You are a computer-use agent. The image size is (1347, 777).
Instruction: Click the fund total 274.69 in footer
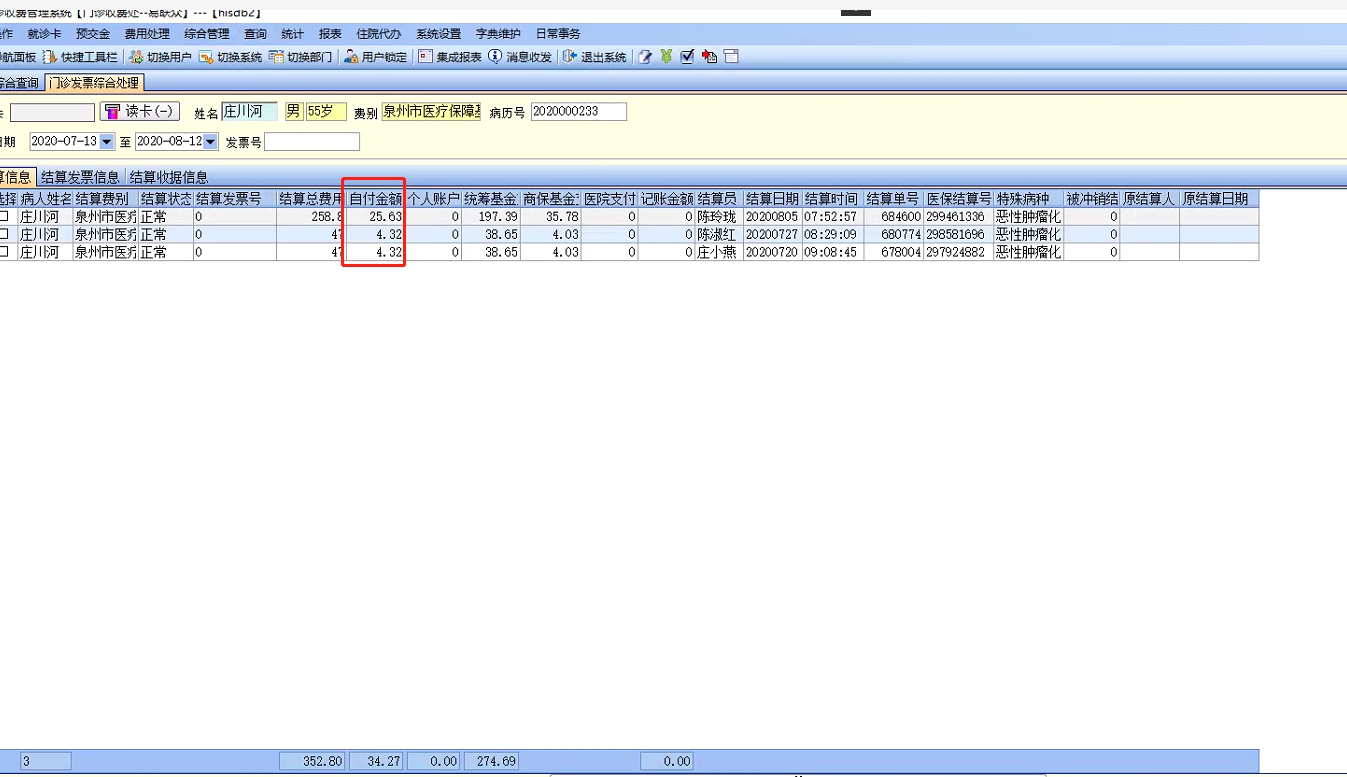[492, 761]
